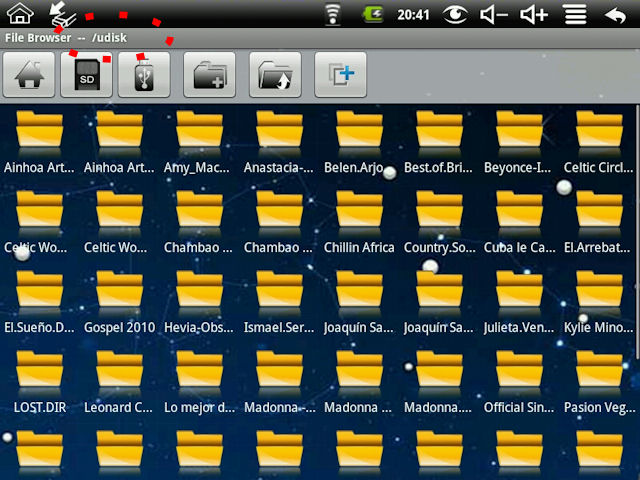The width and height of the screenshot is (640, 480).
Task: Open the Gospel 2010 folder
Action: tap(120, 302)
